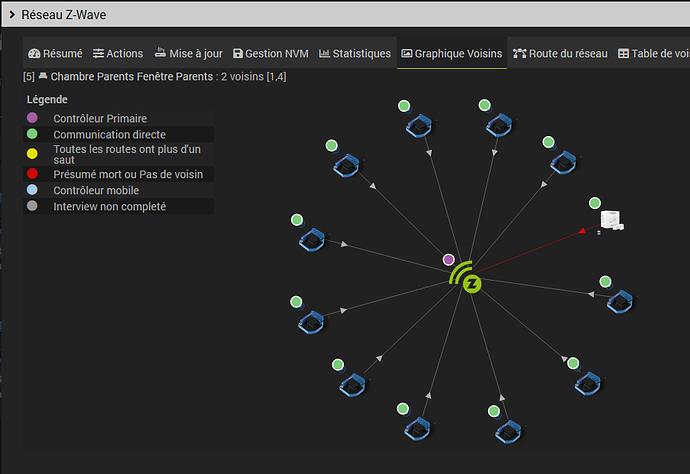Click the light blue Contrôleur mobile swatch
Screen dimensions: 690x474
tap(32, 190)
